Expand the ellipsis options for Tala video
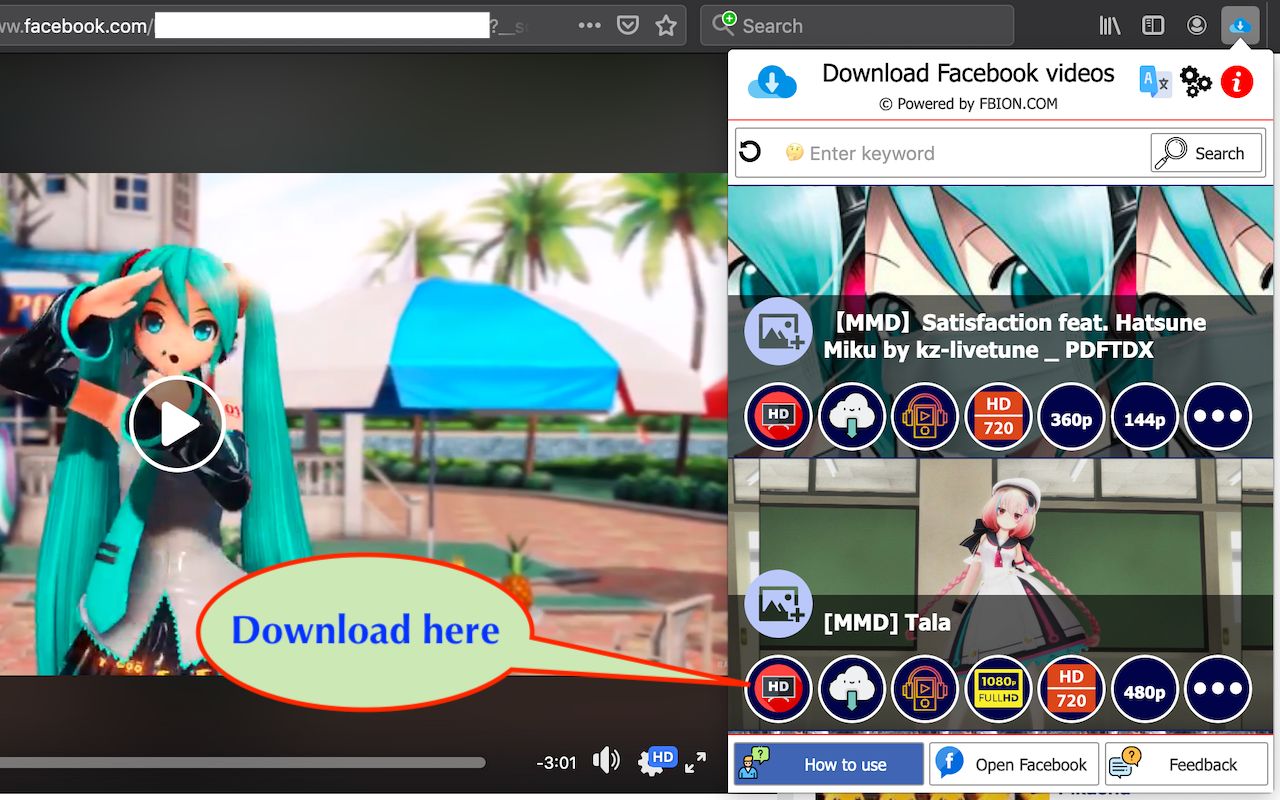 coord(1218,689)
